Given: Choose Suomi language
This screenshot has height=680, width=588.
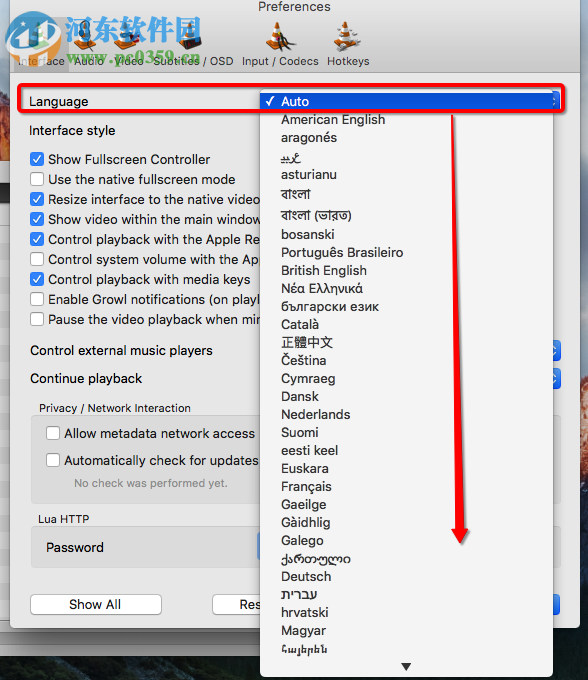Looking at the screenshot, I should (406, 432).
